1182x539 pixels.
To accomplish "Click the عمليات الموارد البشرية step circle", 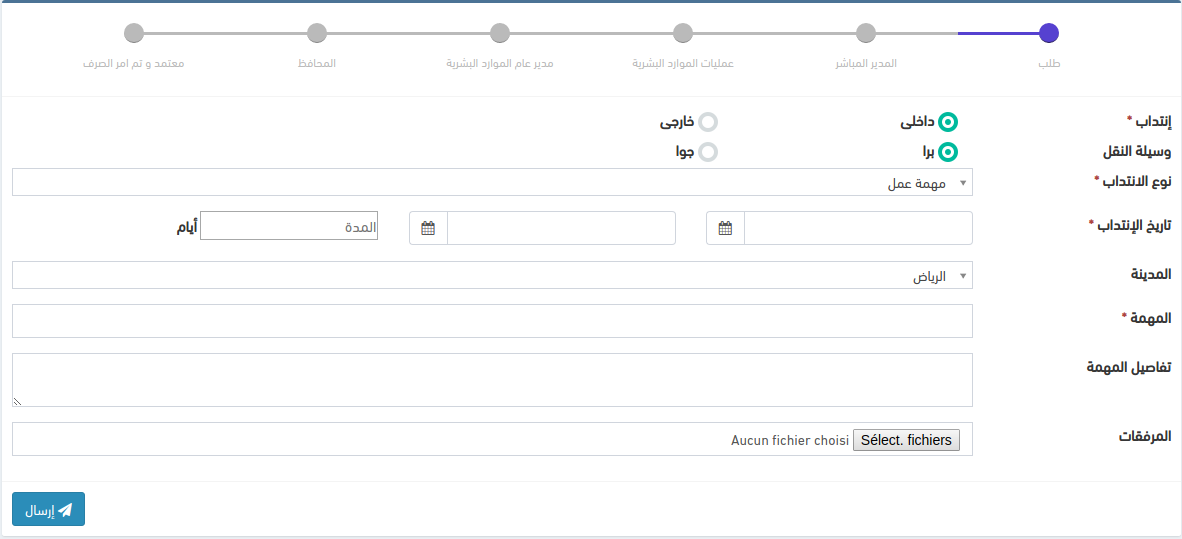I will (683, 33).
